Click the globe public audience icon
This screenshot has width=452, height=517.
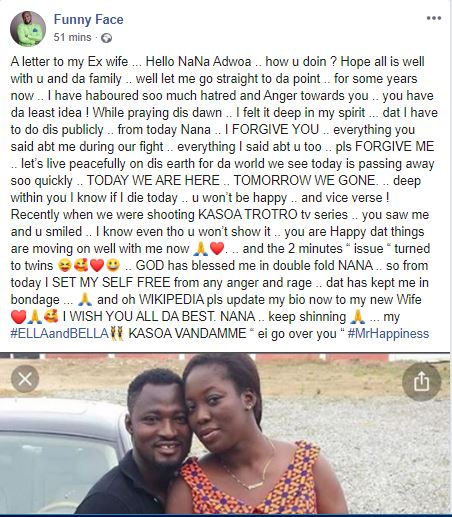click(x=106, y=38)
